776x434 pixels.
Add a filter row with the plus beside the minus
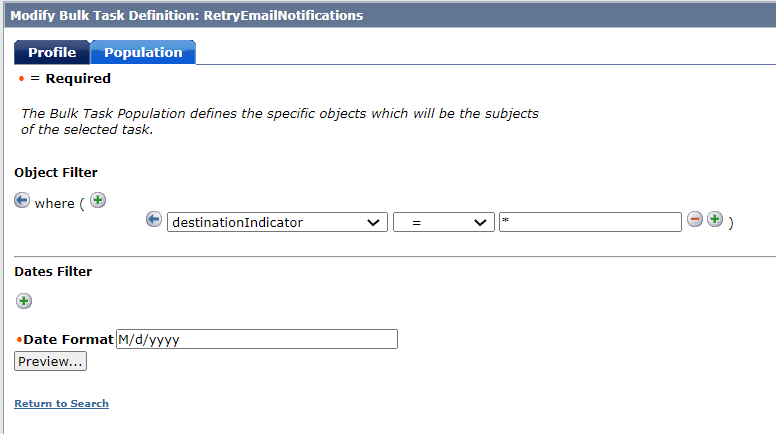tap(715, 219)
